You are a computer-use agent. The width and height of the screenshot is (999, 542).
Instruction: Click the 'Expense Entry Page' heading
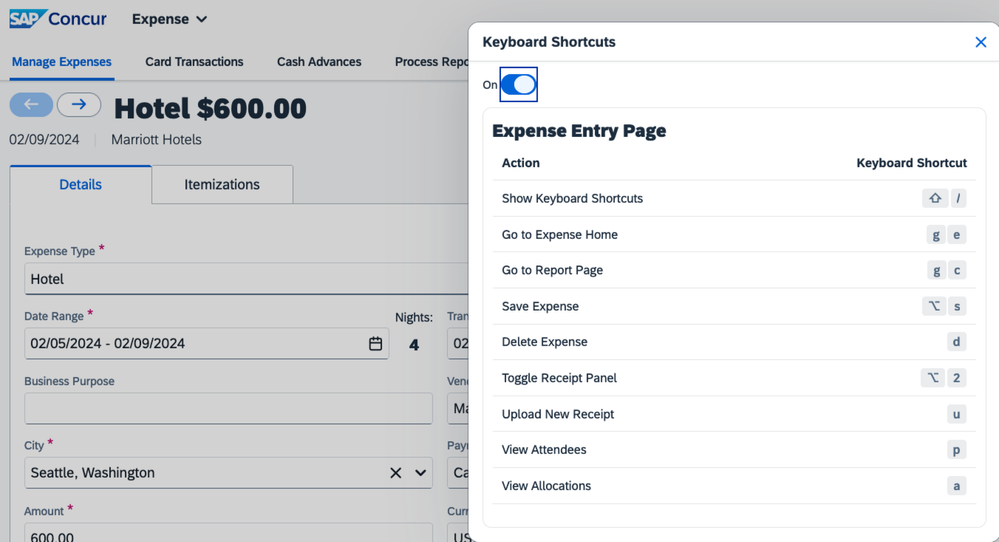(579, 131)
